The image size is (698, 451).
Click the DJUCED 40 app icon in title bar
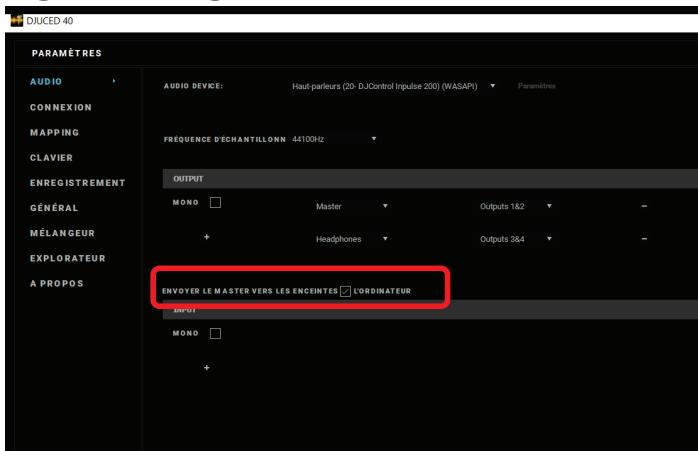[16, 21]
